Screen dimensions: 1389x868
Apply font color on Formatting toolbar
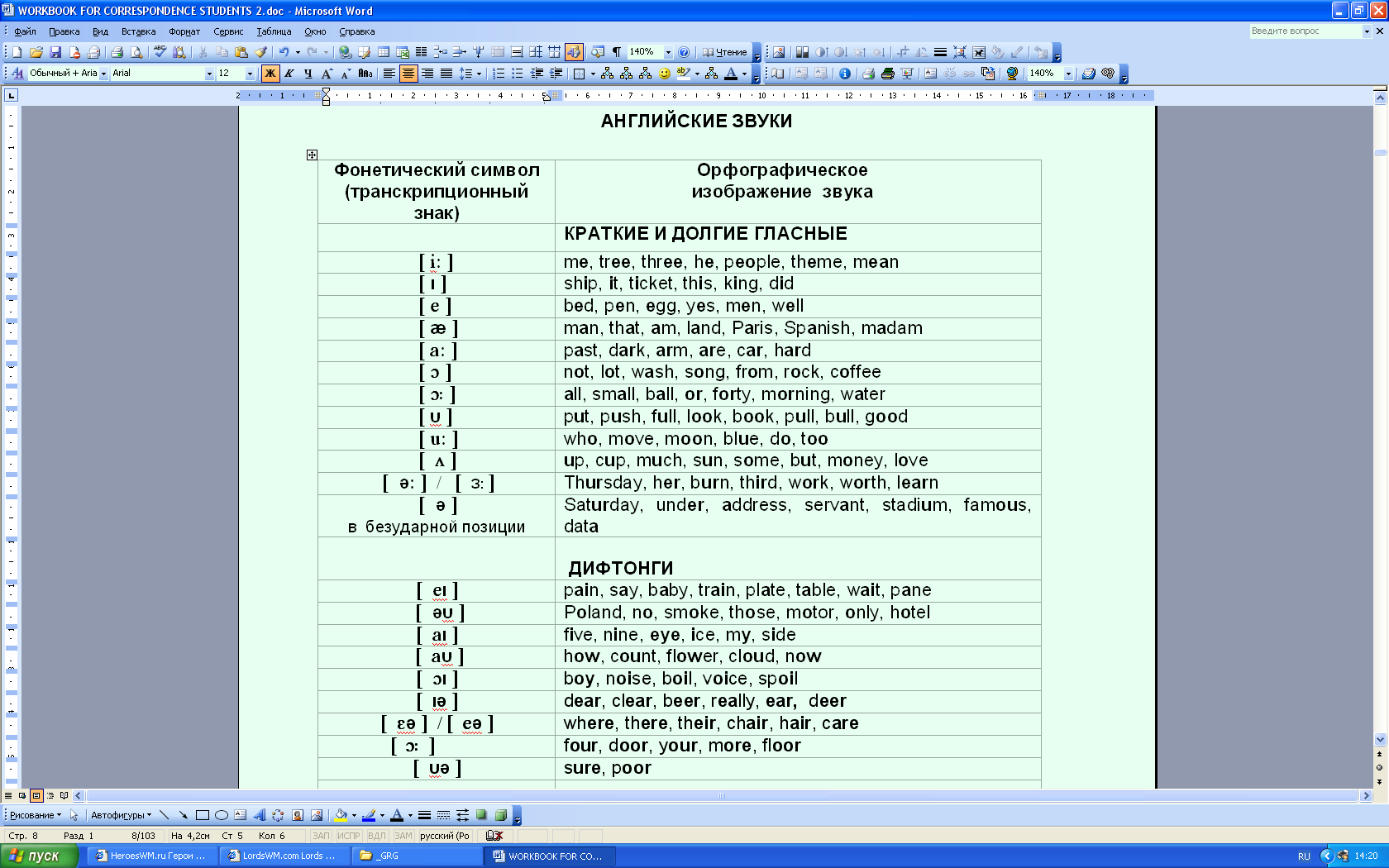point(731,74)
